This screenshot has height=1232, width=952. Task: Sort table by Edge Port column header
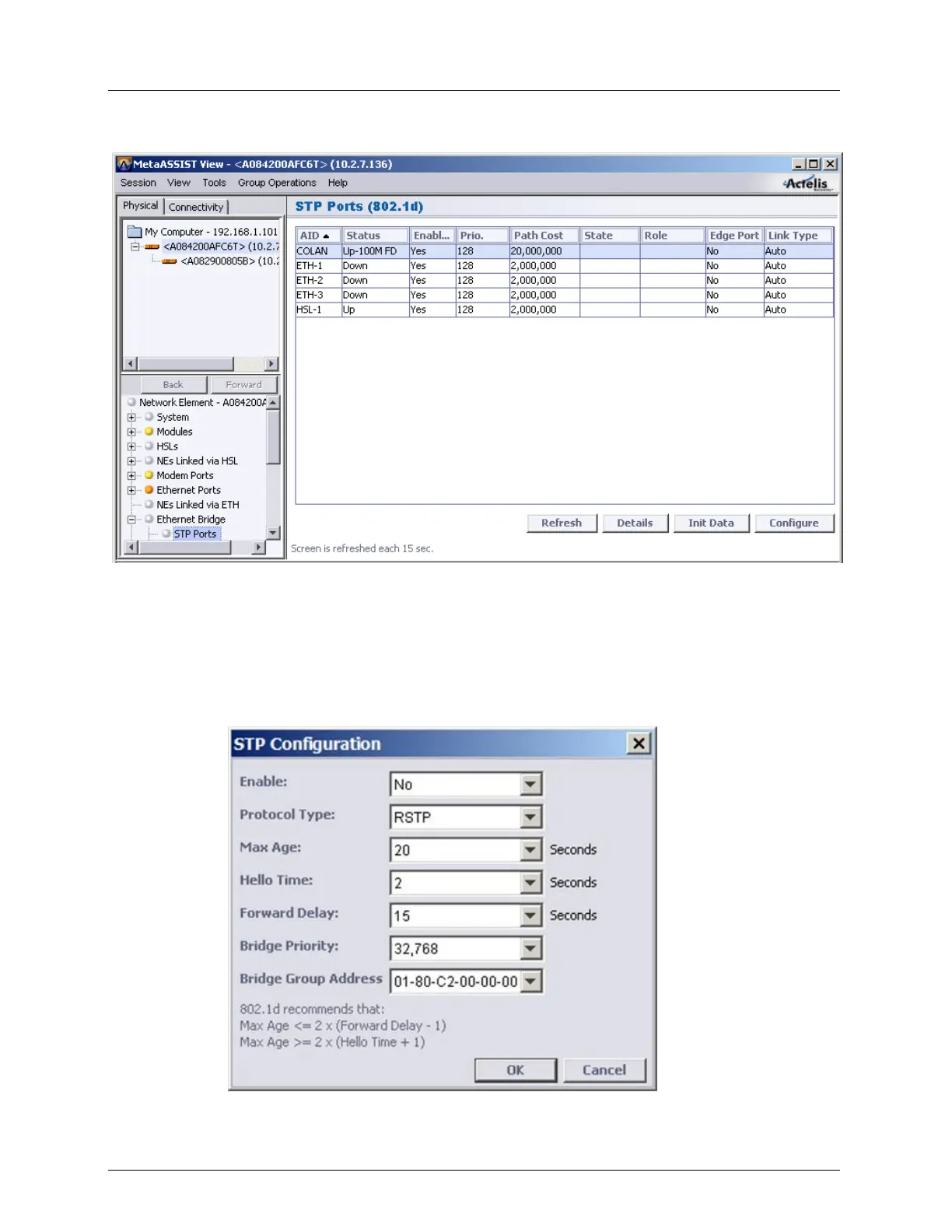click(734, 236)
